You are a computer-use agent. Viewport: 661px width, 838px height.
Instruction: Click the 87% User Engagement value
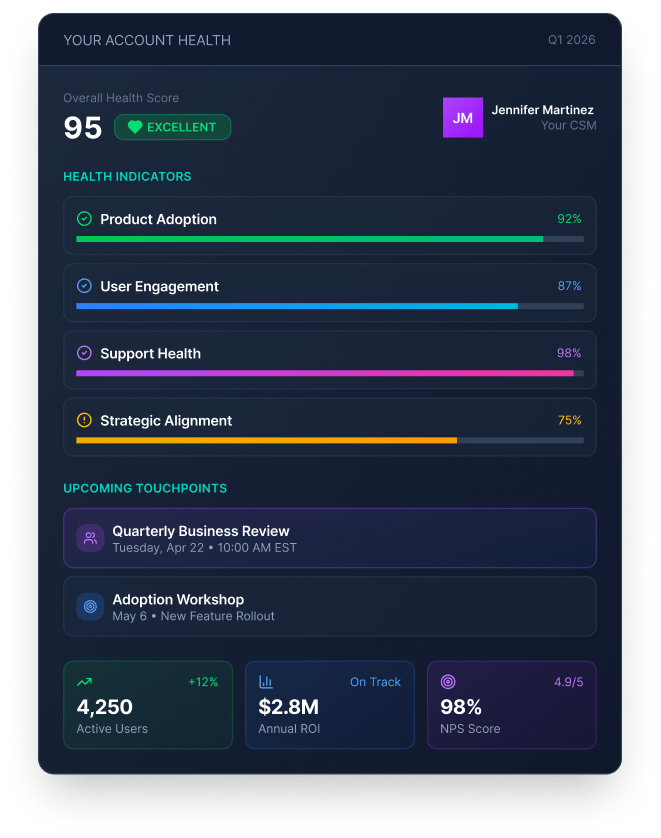coord(570,286)
